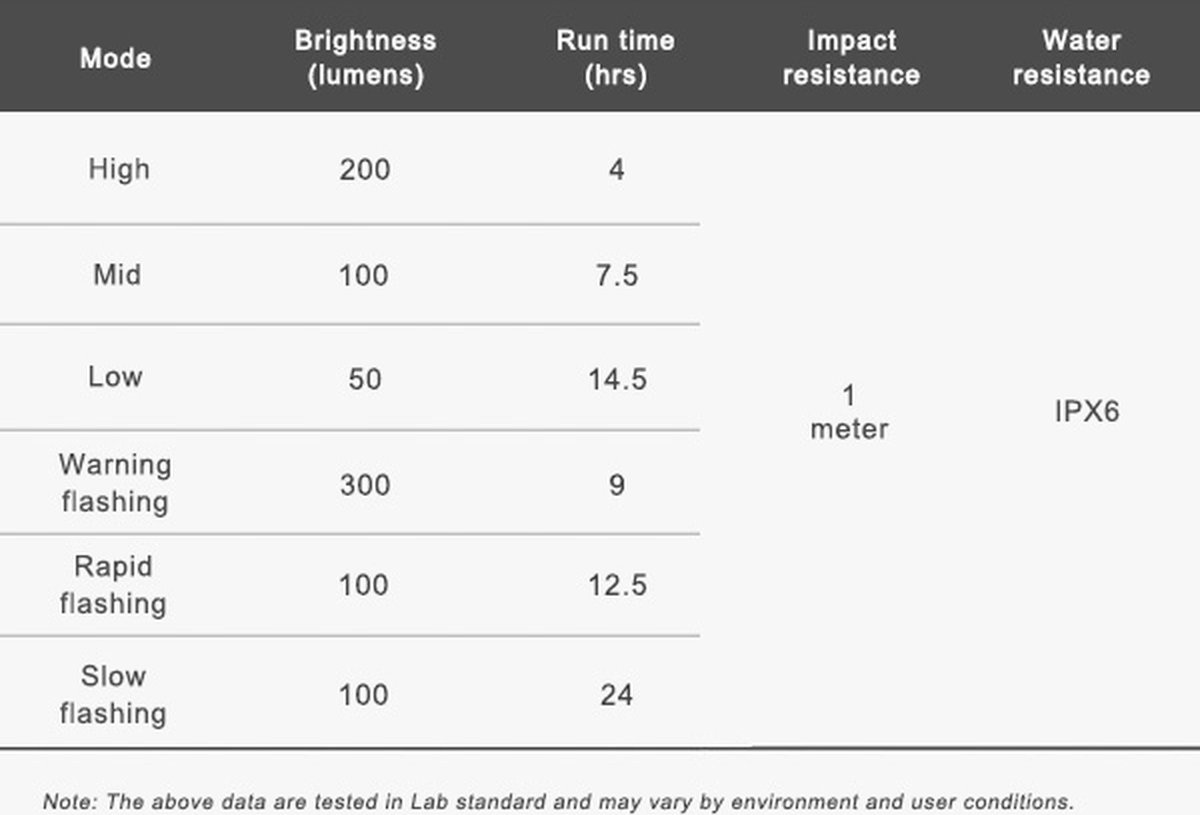Click the Warning flashing mode label

[115, 483]
